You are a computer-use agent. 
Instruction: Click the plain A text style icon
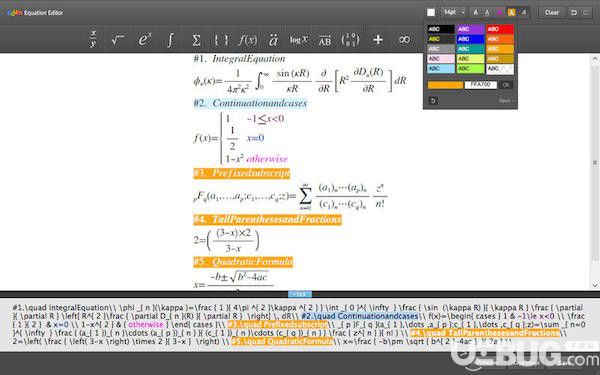pyautogui.click(x=475, y=13)
